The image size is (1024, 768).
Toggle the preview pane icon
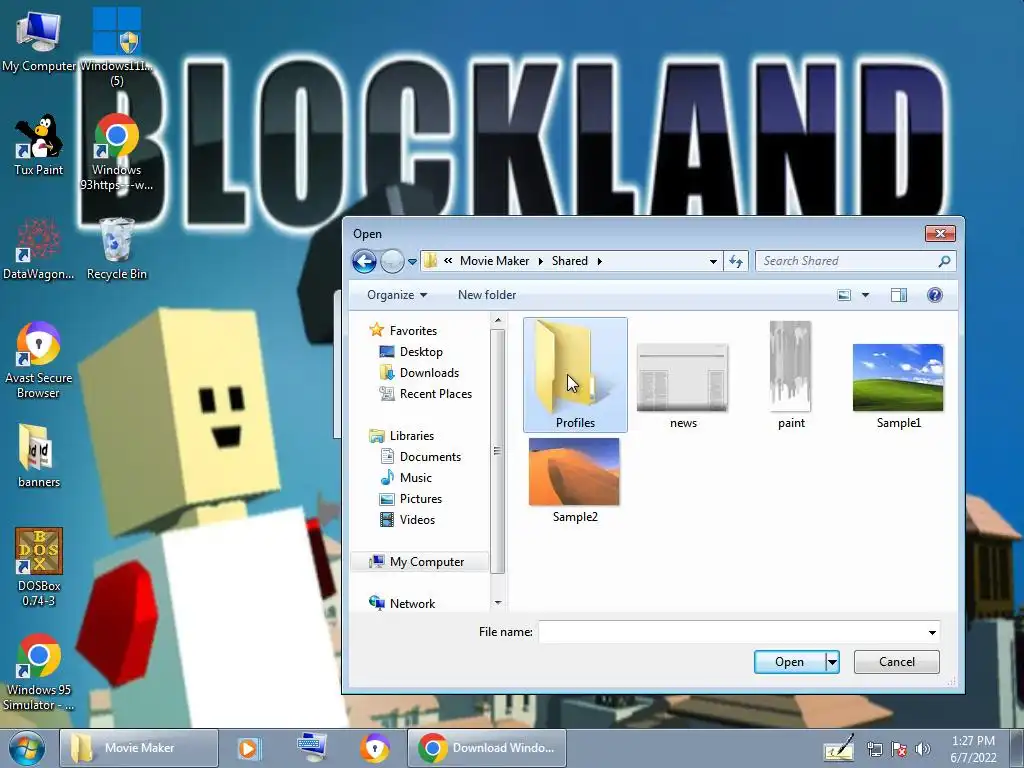899,295
